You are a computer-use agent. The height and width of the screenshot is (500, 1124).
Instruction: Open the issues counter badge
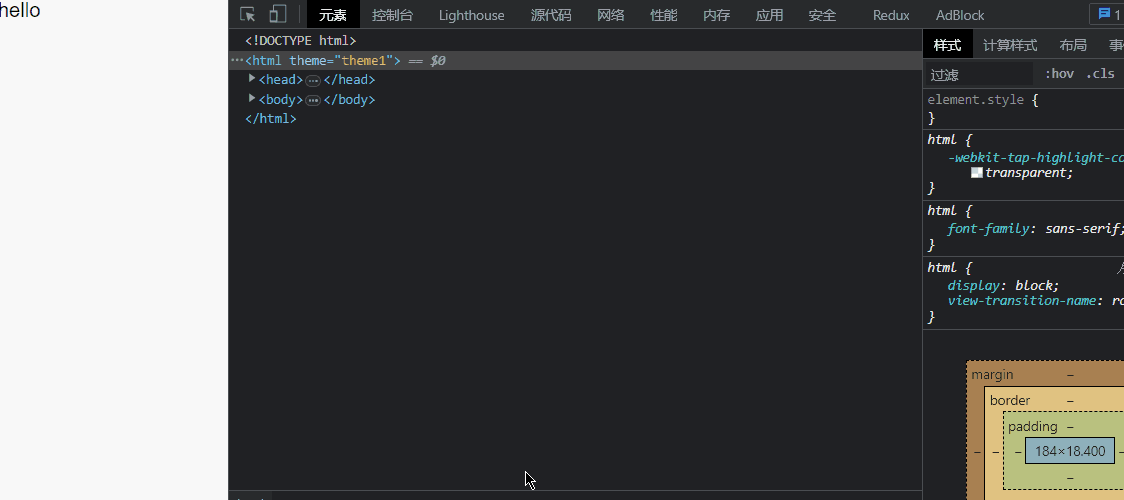point(1108,14)
